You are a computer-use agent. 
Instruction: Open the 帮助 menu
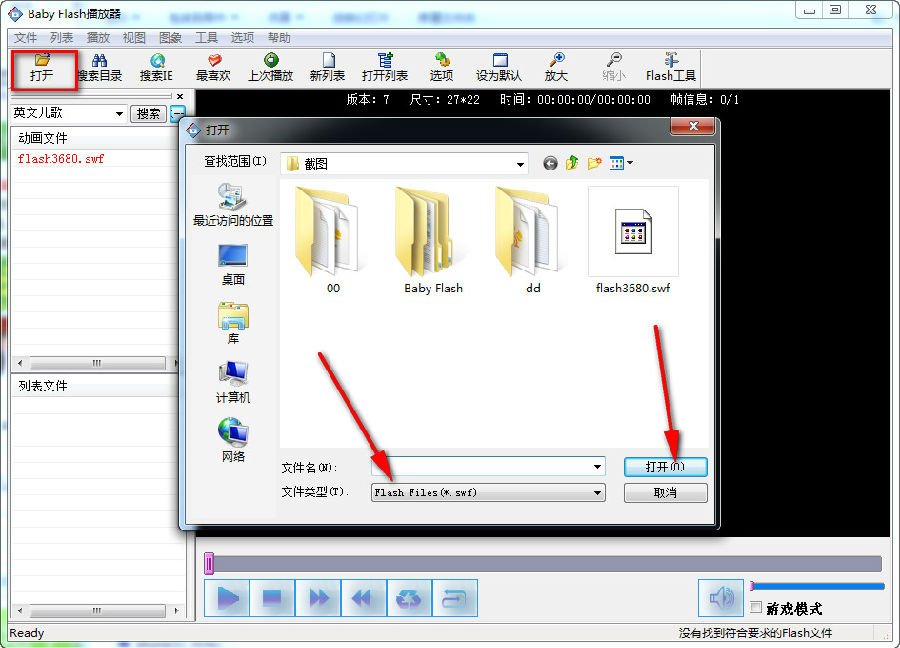pyautogui.click(x=280, y=38)
